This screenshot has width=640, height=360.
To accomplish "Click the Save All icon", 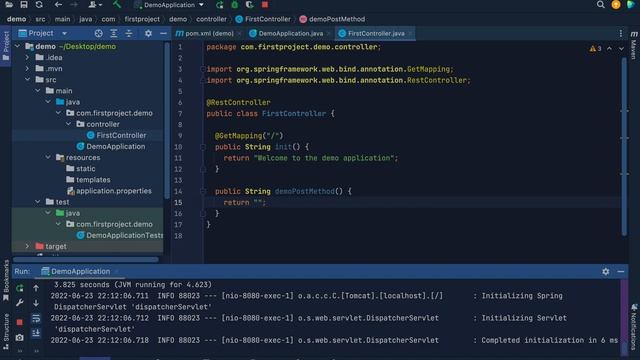I will (24, 5).
